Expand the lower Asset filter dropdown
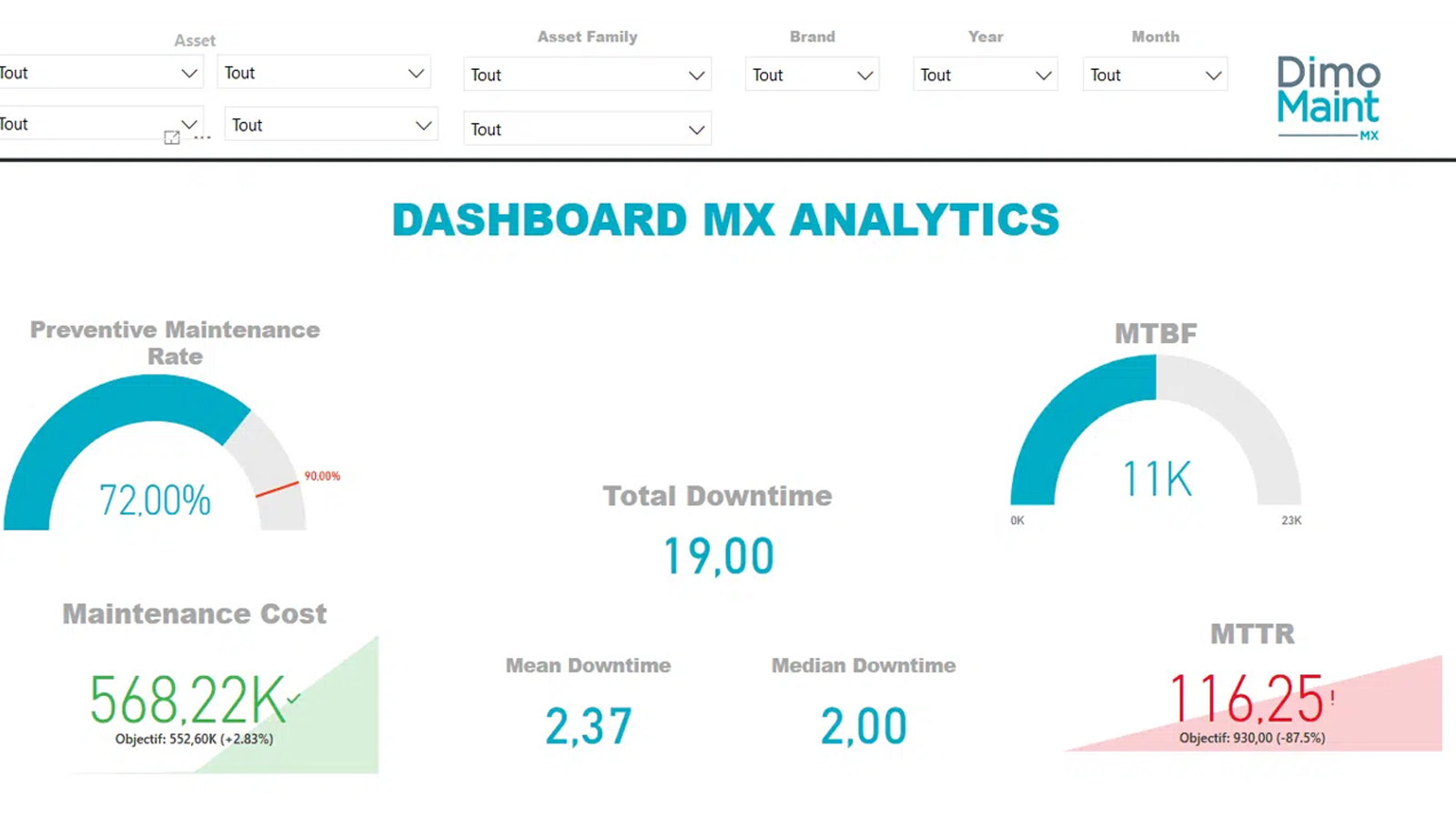The image size is (1456, 819). point(96,124)
